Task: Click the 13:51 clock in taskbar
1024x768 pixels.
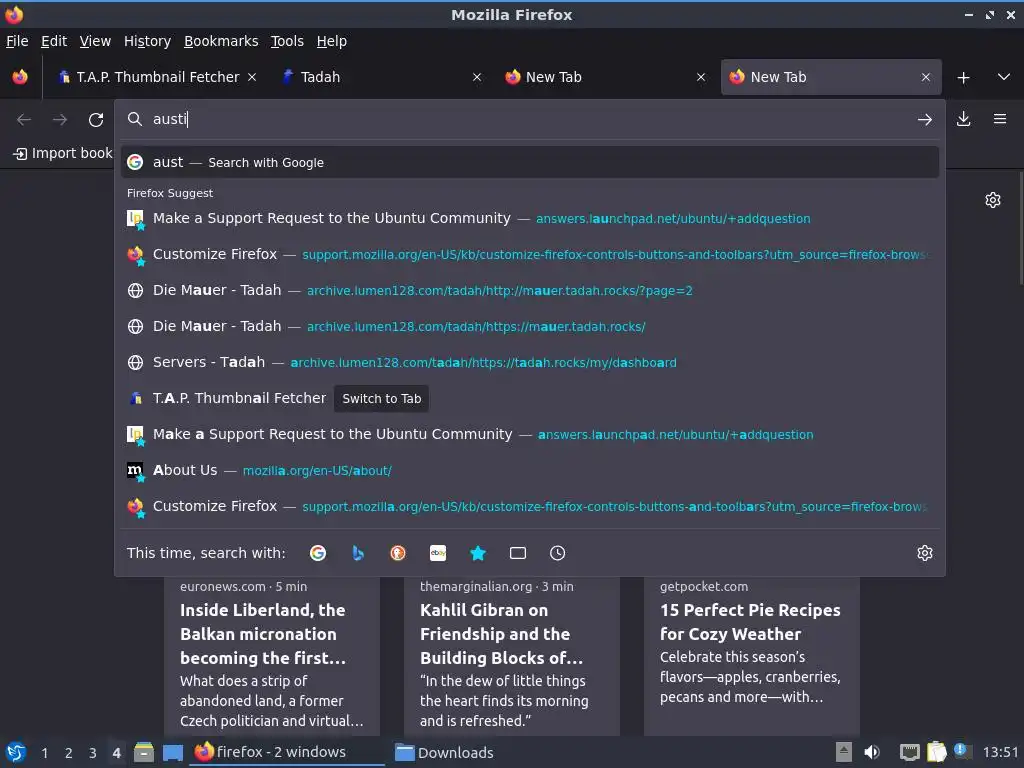Action: coord(1000,752)
